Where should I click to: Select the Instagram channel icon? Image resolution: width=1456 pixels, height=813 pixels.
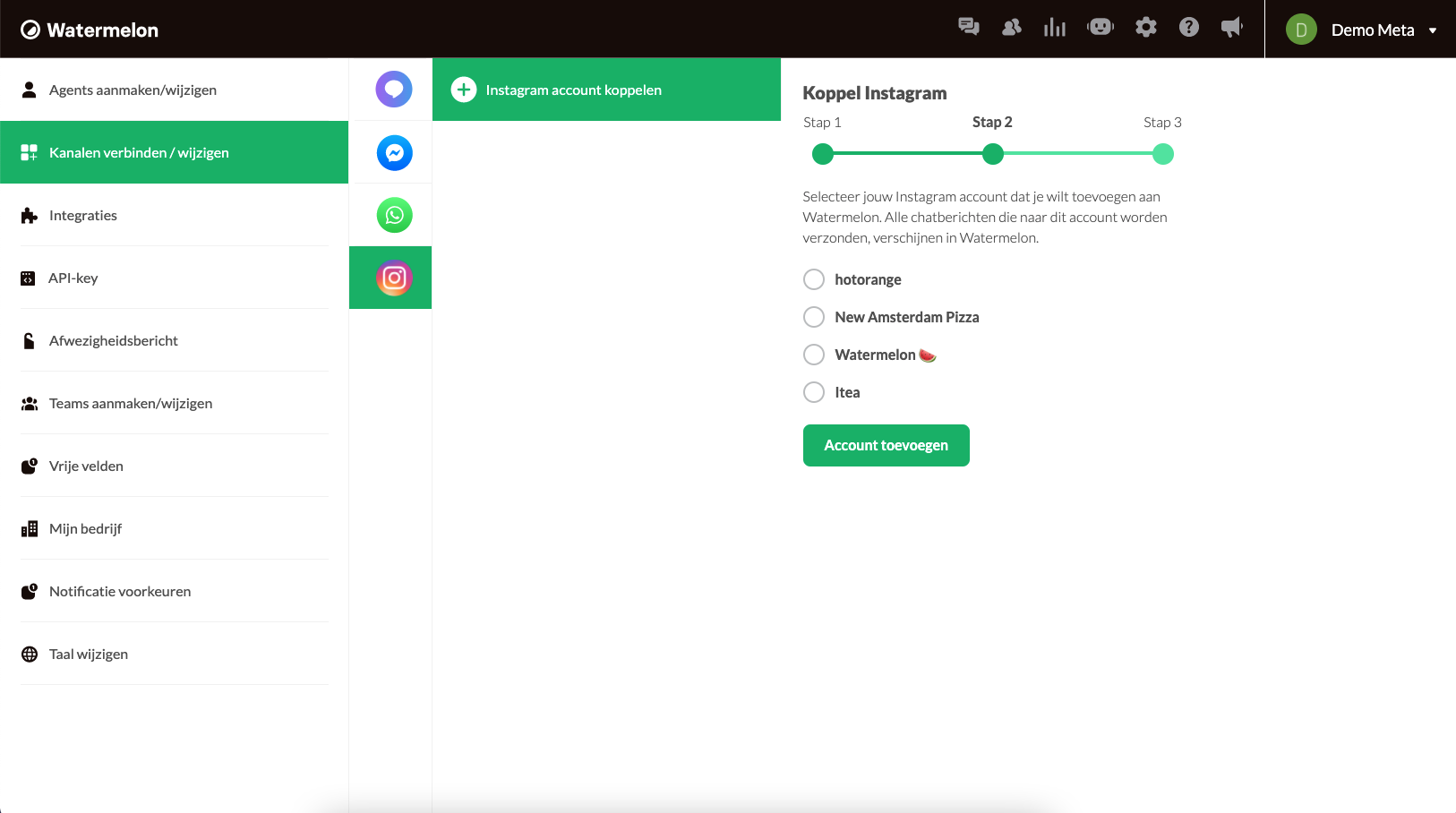pyautogui.click(x=394, y=278)
